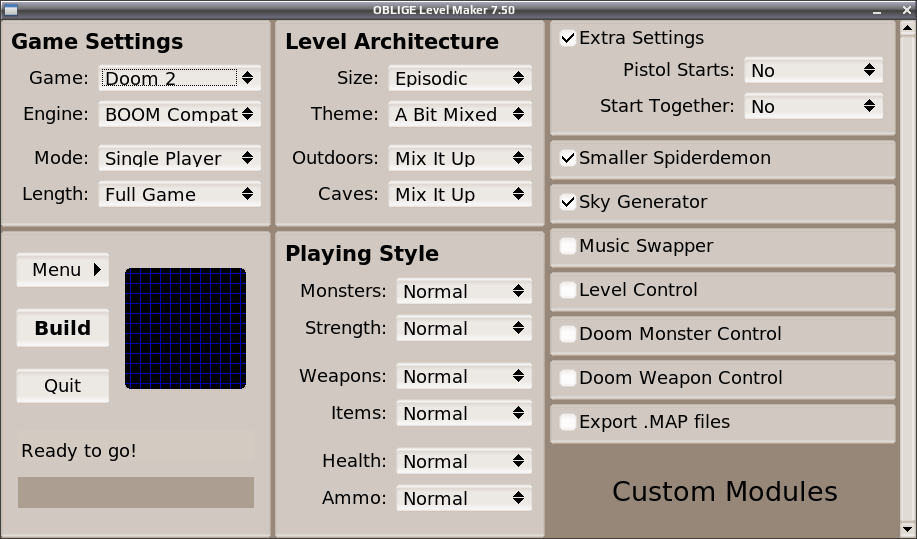
Task: Open the Menu button
Action: (x=63, y=270)
